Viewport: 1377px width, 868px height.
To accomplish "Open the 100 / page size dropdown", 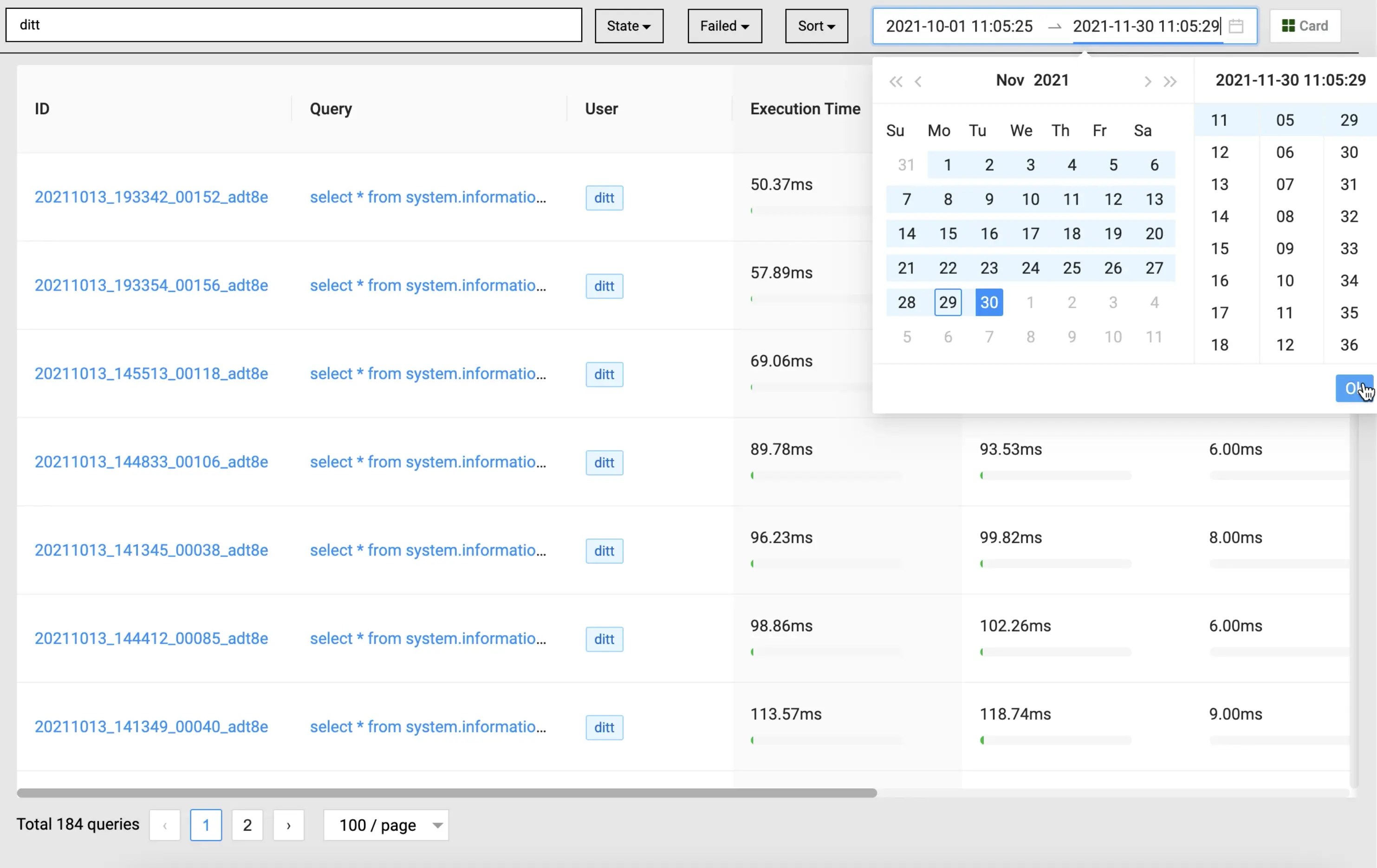I will point(385,825).
